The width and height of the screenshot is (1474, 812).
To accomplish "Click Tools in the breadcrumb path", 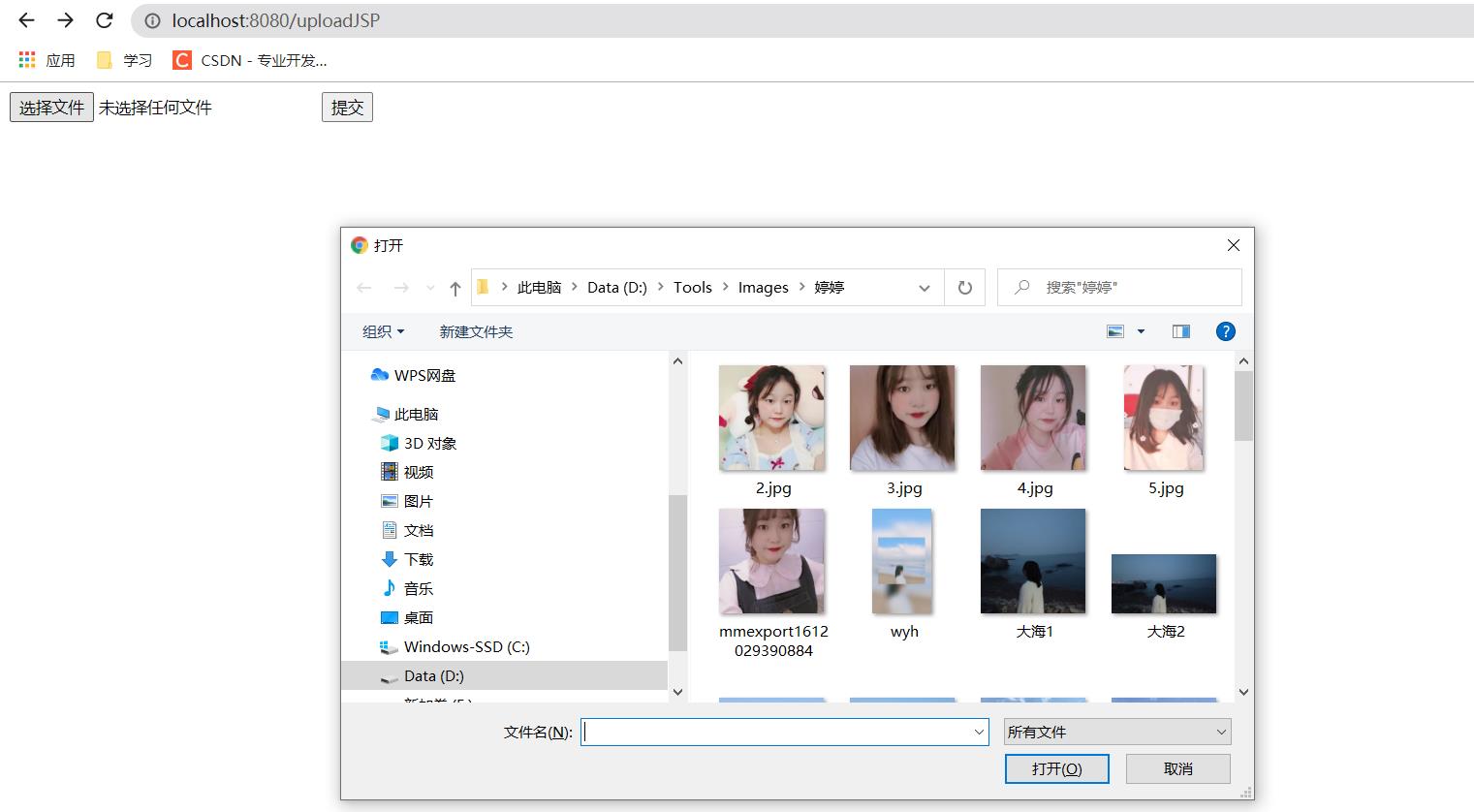I will [x=693, y=288].
